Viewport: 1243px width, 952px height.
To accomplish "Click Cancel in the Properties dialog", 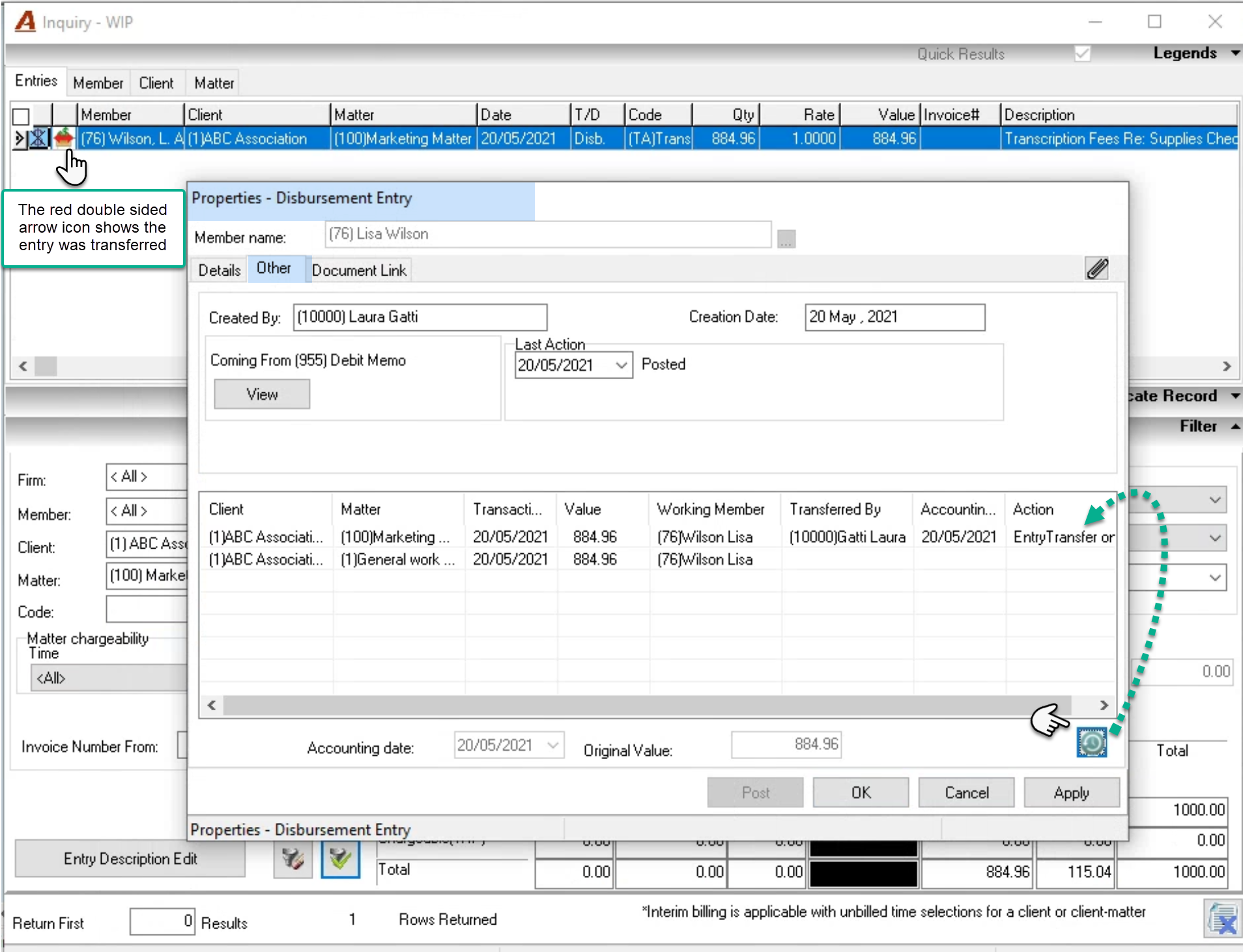I will point(966,792).
